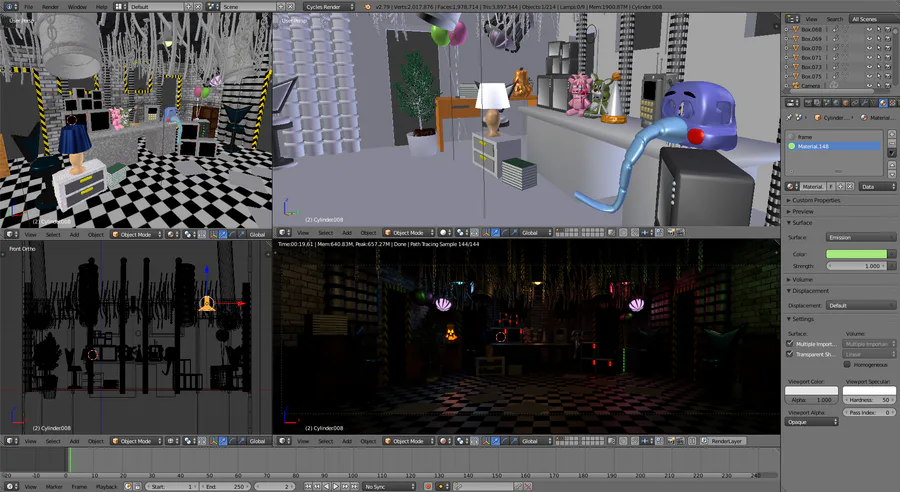This screenshot has height=492, width=900.
Task: Open the green Emission Color swatch
Action: point(856,254)
